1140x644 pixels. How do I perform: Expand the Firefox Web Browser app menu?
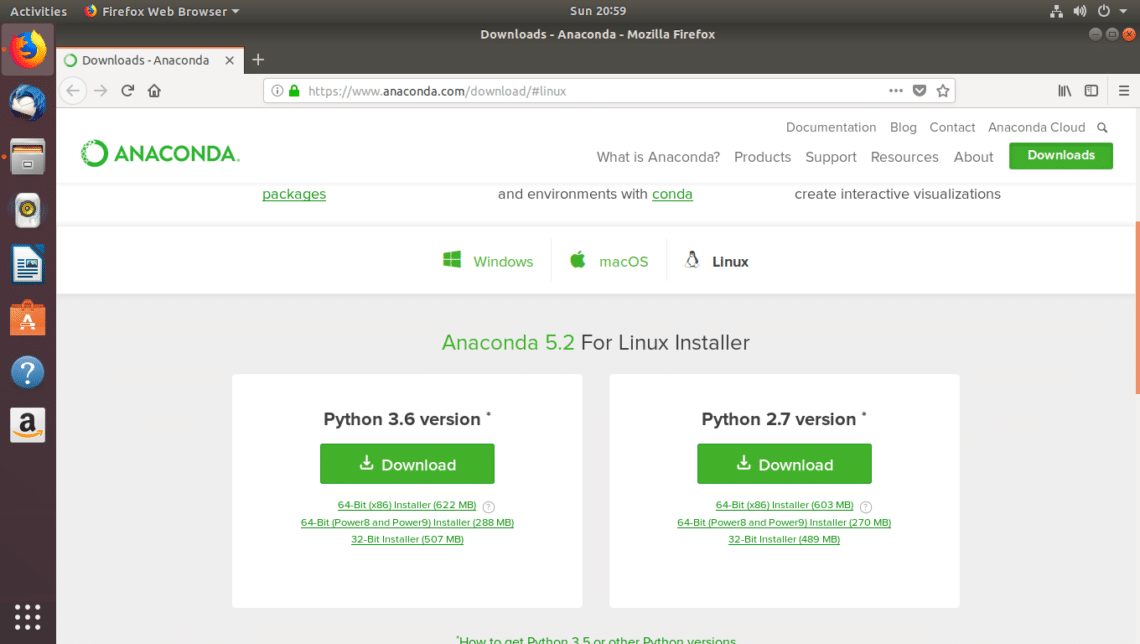161,11
